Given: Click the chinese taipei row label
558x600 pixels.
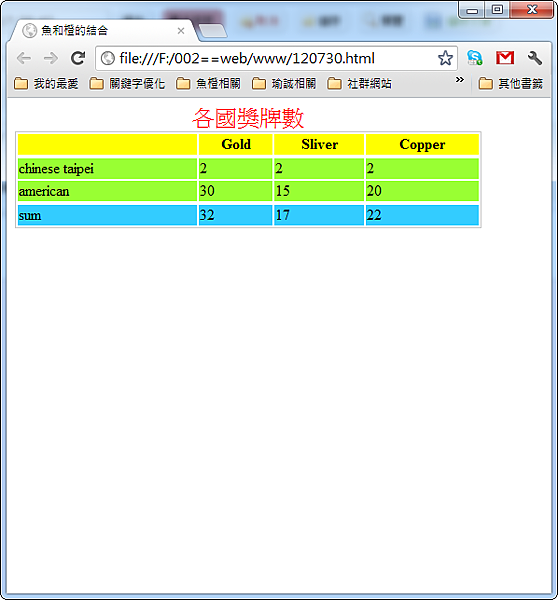Looking at the screenshot, I should pyautogui.click(x=56, y=169).
